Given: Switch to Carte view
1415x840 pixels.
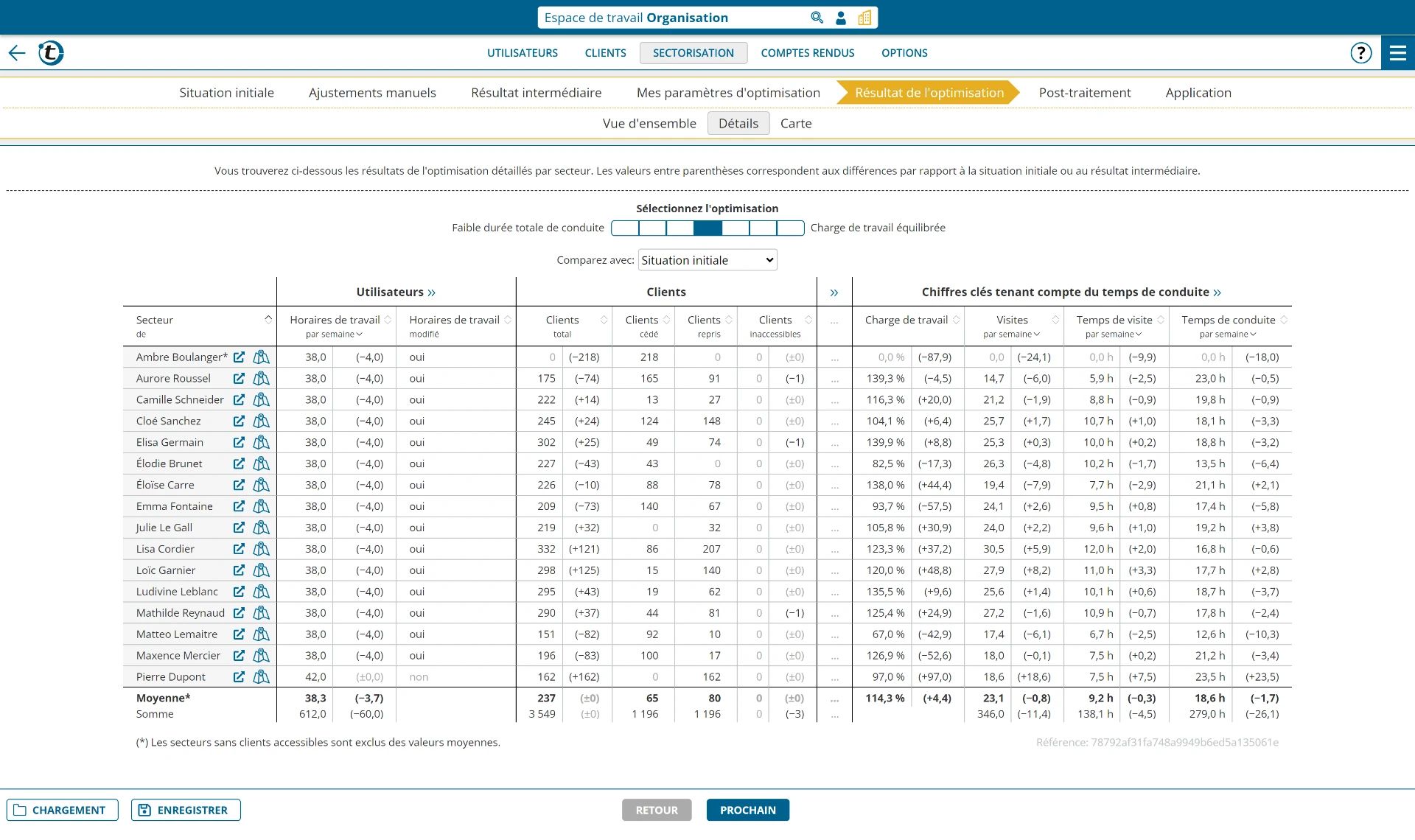Looking at the screenshot, I should (x=796, y=124).
